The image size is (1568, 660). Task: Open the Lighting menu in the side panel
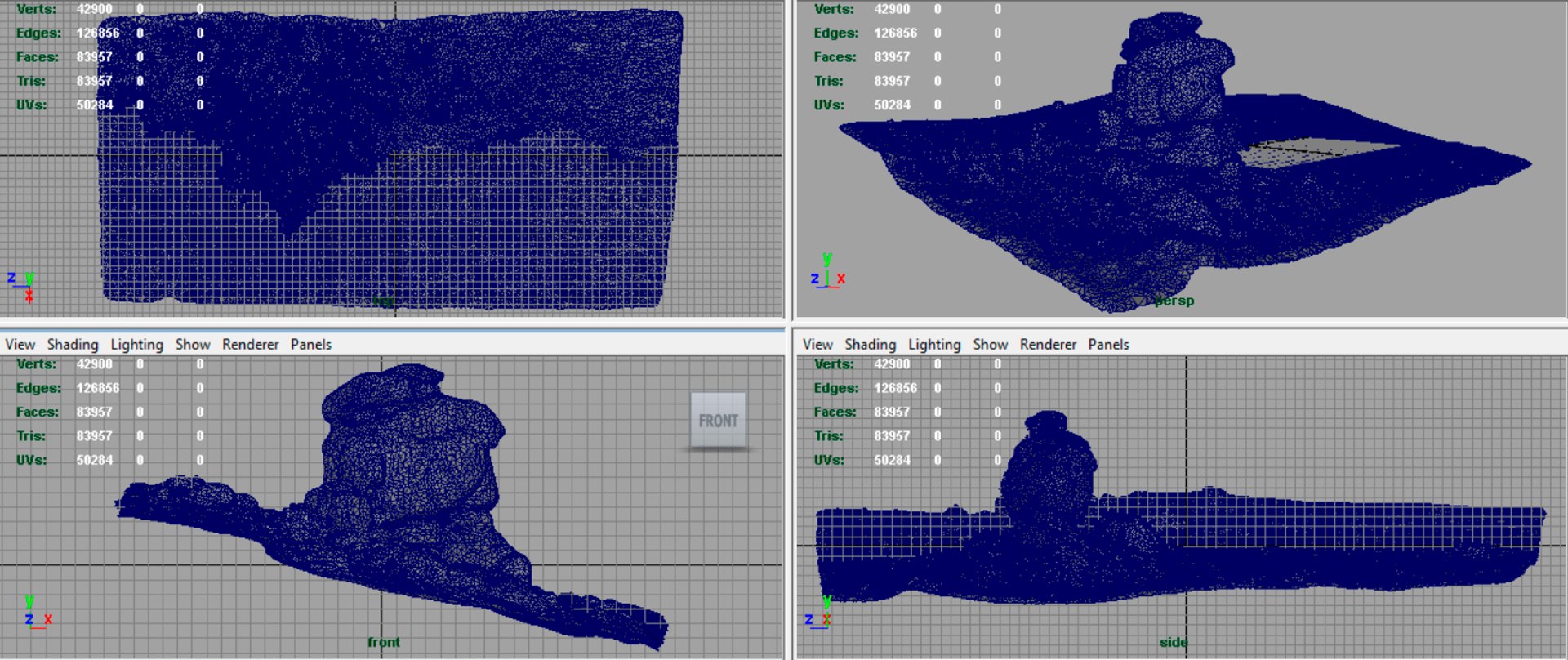click(x=934, y=345)
